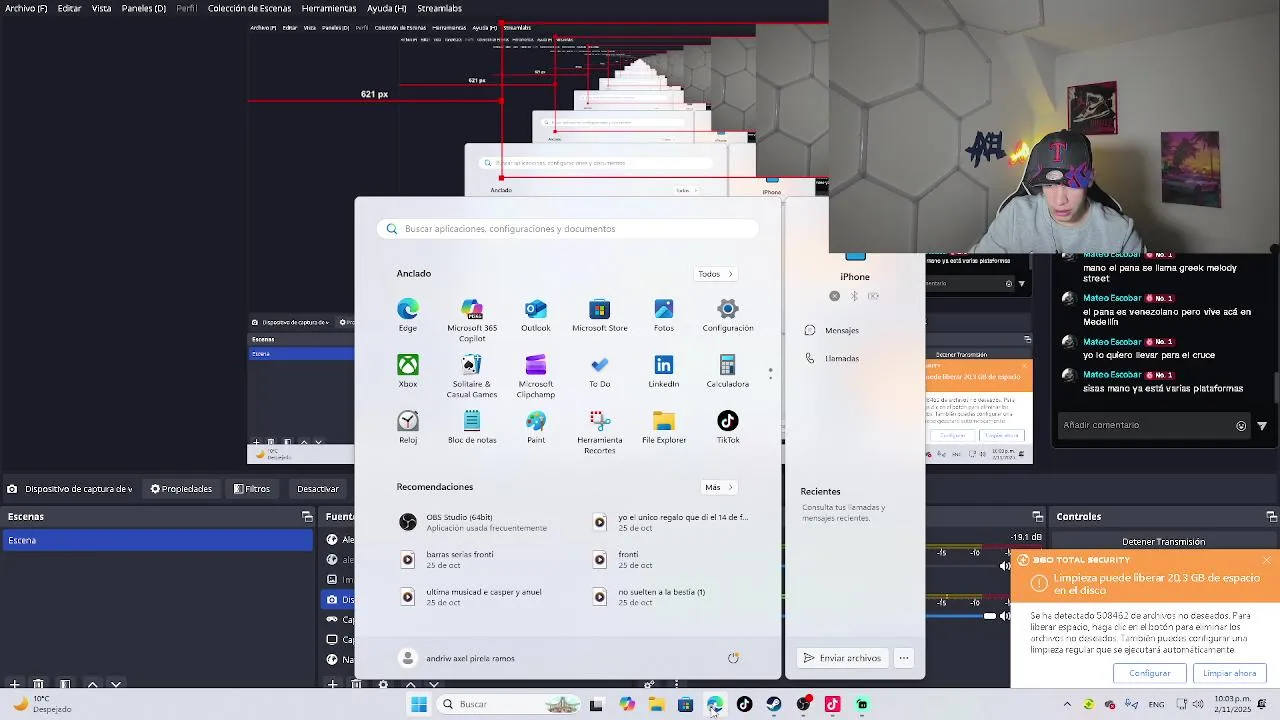The image size is (1280, 720).
Task: Open TikTok black icon on taskbar
Action: (744, 704)
